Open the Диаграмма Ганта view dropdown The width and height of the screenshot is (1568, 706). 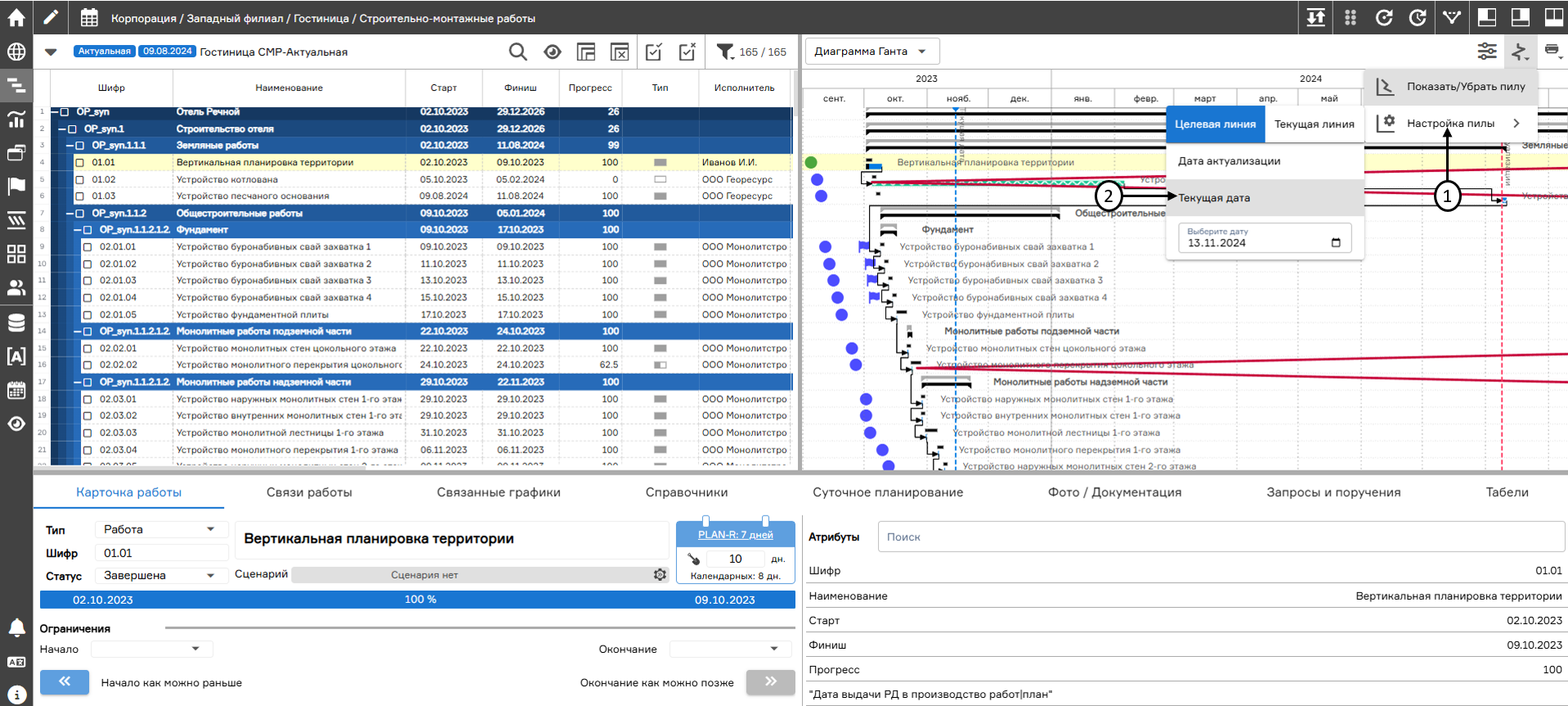point(872,51)
